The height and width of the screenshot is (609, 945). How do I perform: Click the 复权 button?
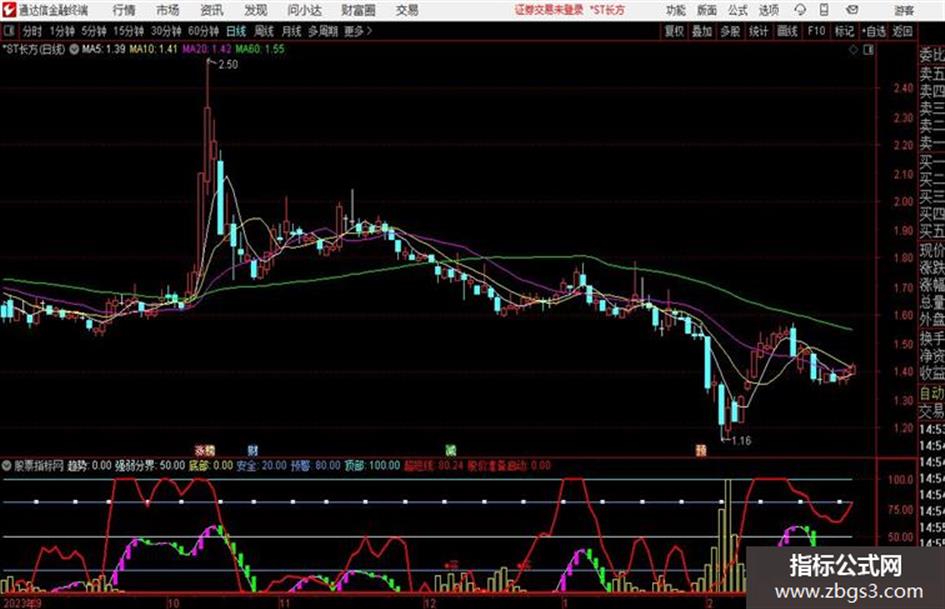(x=674, y=31)
